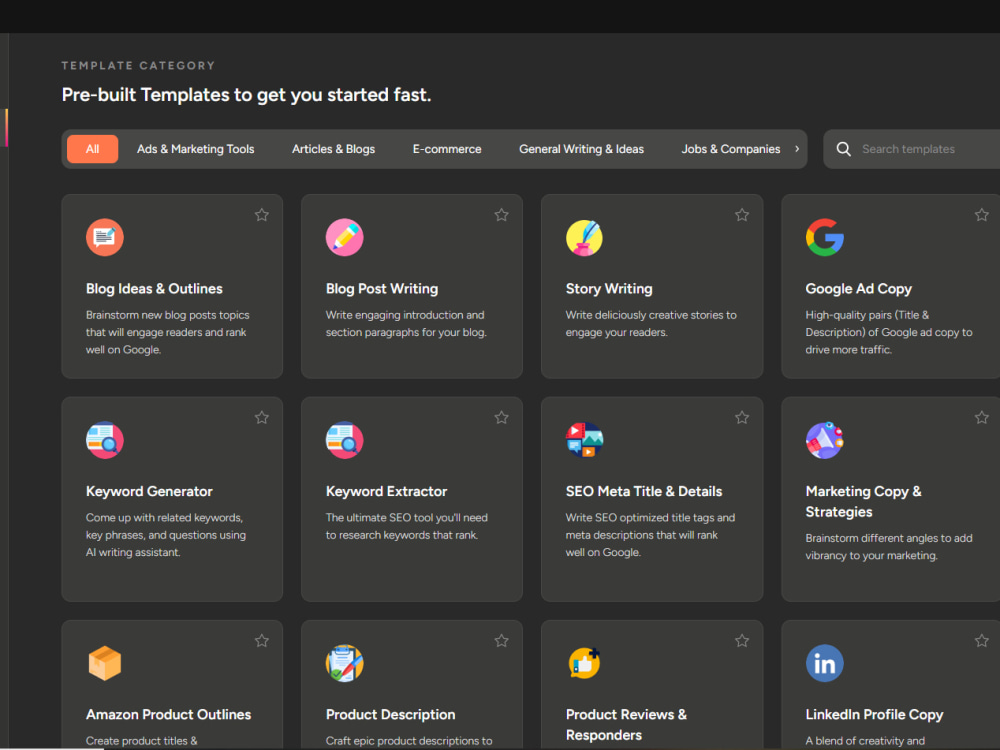The image size is (1000, 750).
Task: Open the Blog Ideas & Outlines icon
Action: 105,237
